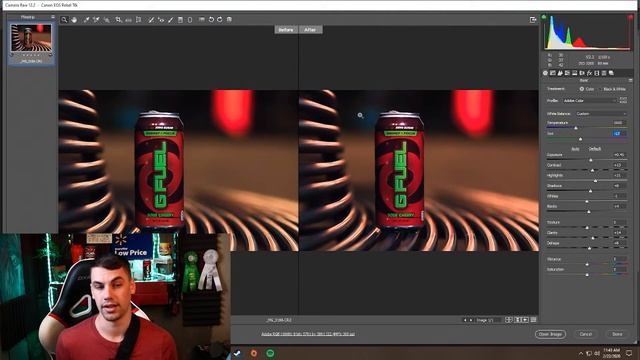Select the Spot Removal tool
The image size is (640, 360).
(x=151, y=20)
